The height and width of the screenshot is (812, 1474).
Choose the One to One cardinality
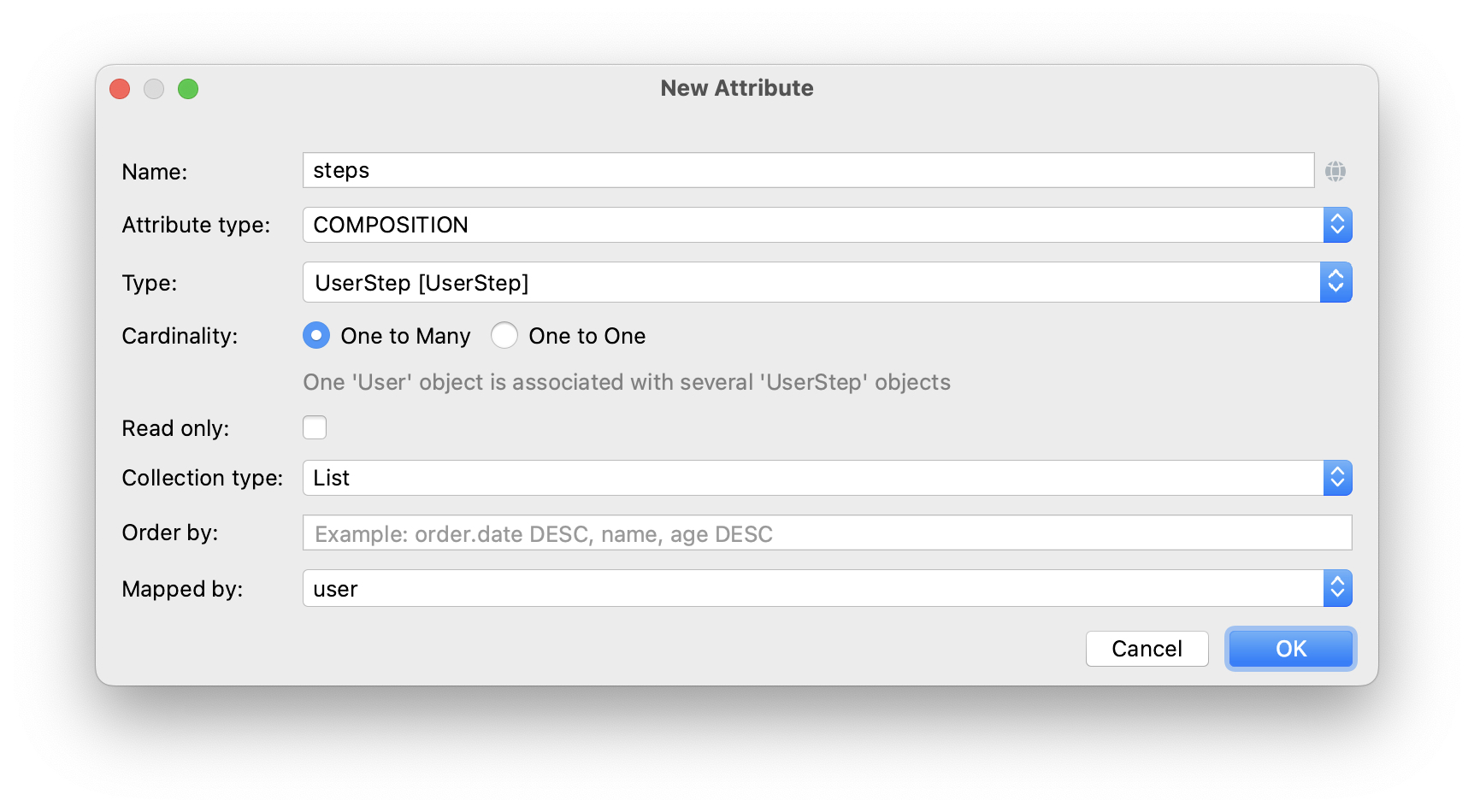504,336
